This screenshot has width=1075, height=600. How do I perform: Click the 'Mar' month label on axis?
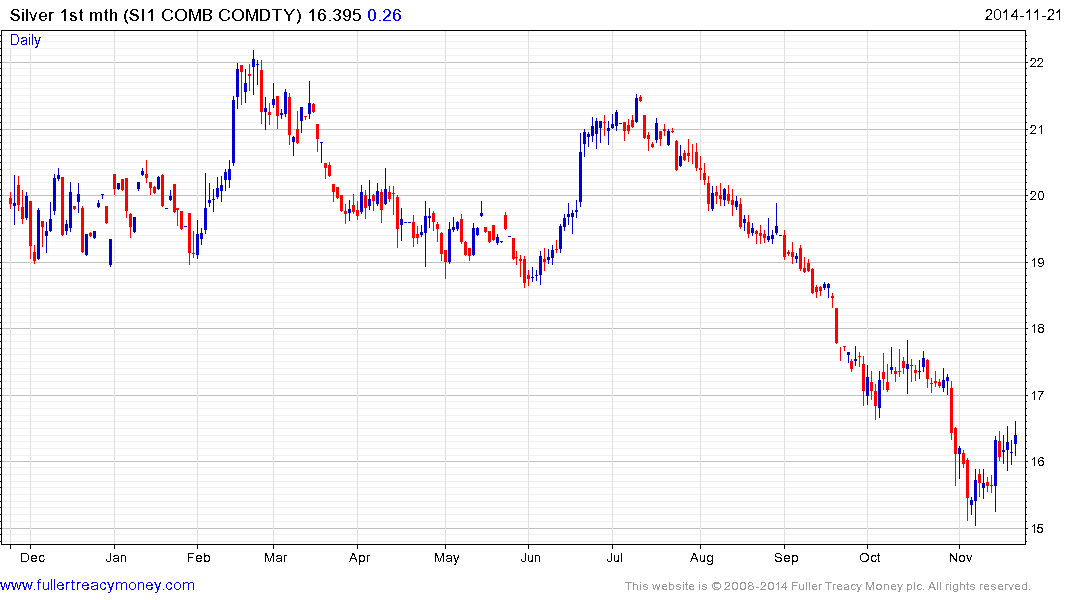275,557
